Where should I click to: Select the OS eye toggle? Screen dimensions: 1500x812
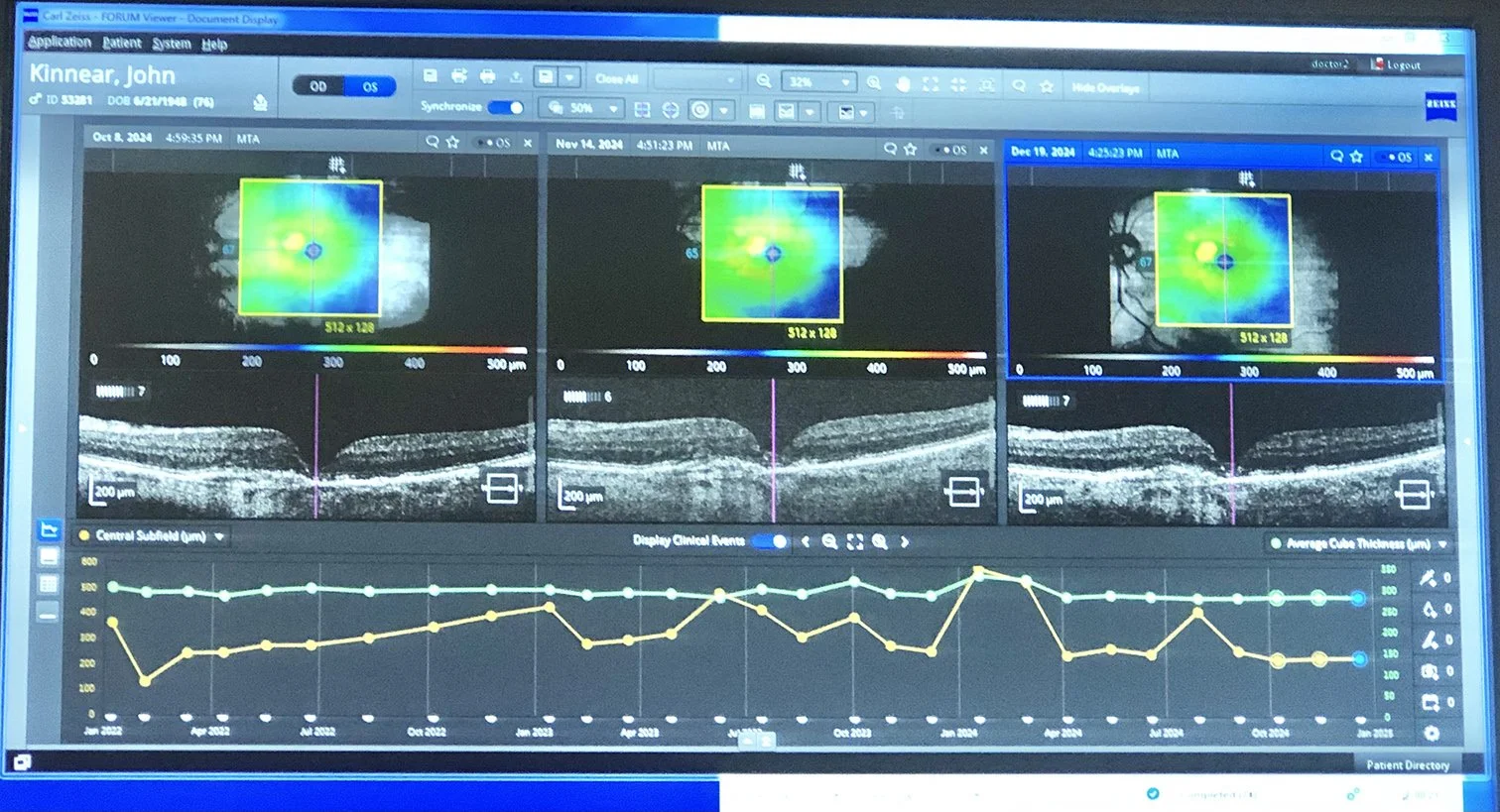[x=370, y=87]
